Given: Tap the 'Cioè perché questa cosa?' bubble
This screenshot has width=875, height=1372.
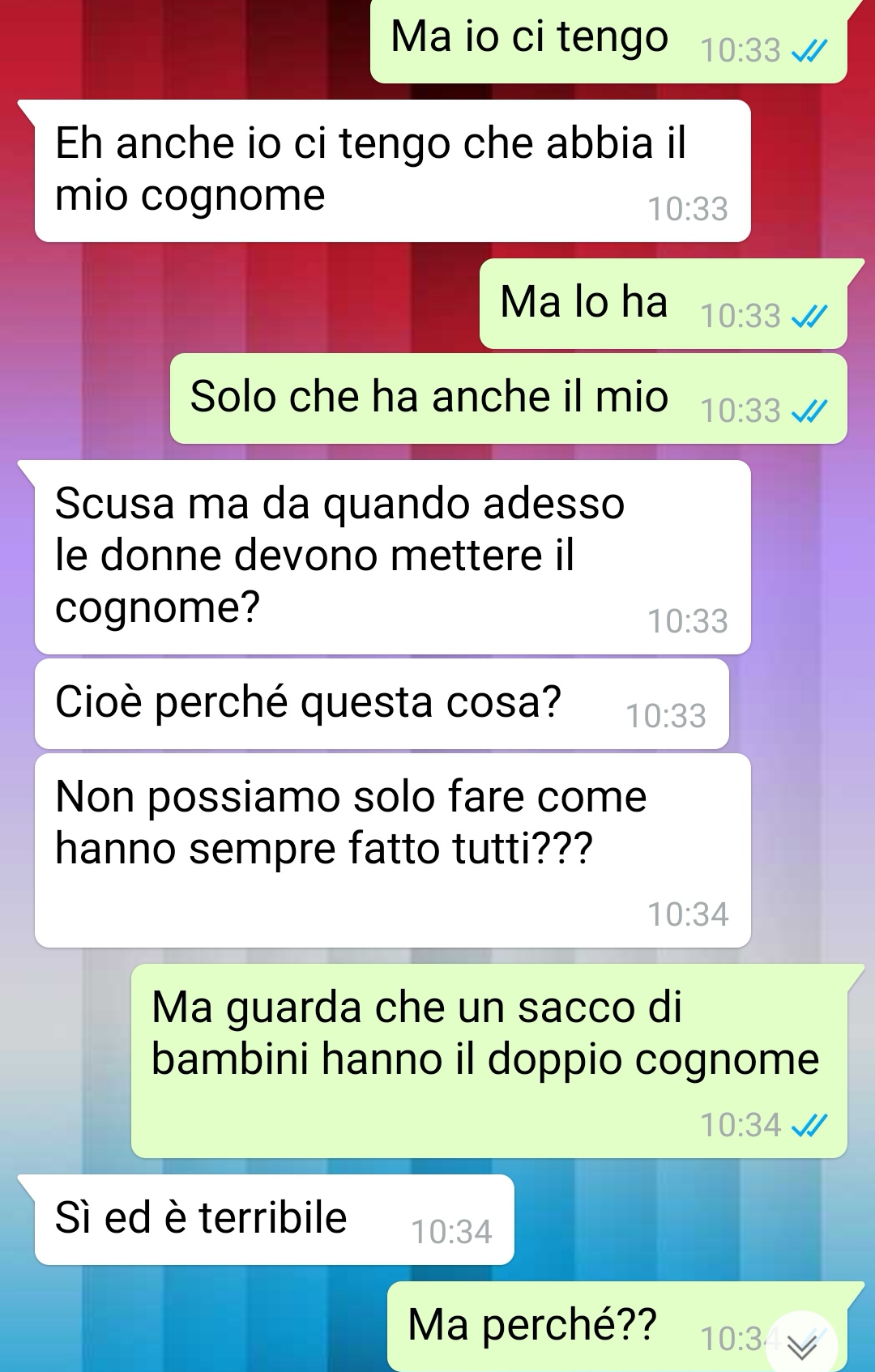Looking at the screenshot, I should click(382, 704).
